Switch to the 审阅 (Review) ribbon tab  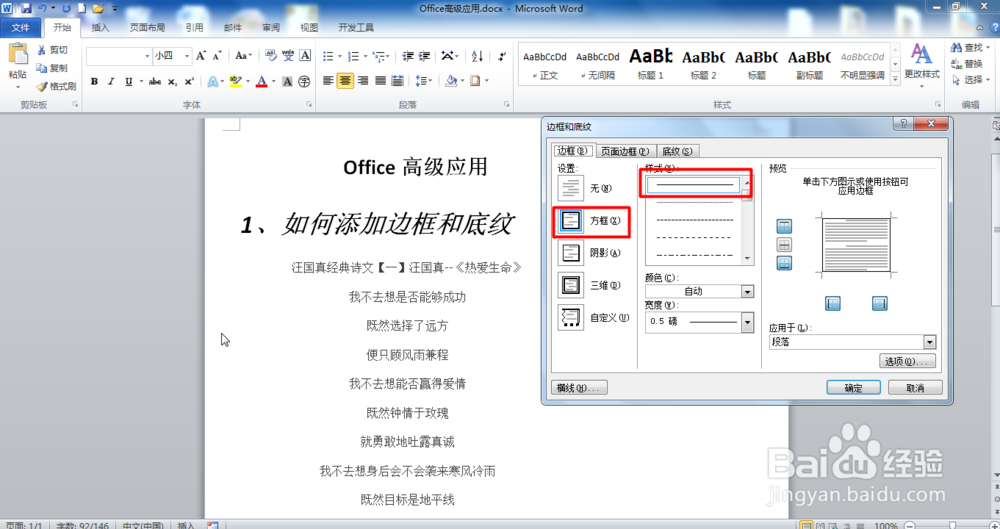(271, 27)
